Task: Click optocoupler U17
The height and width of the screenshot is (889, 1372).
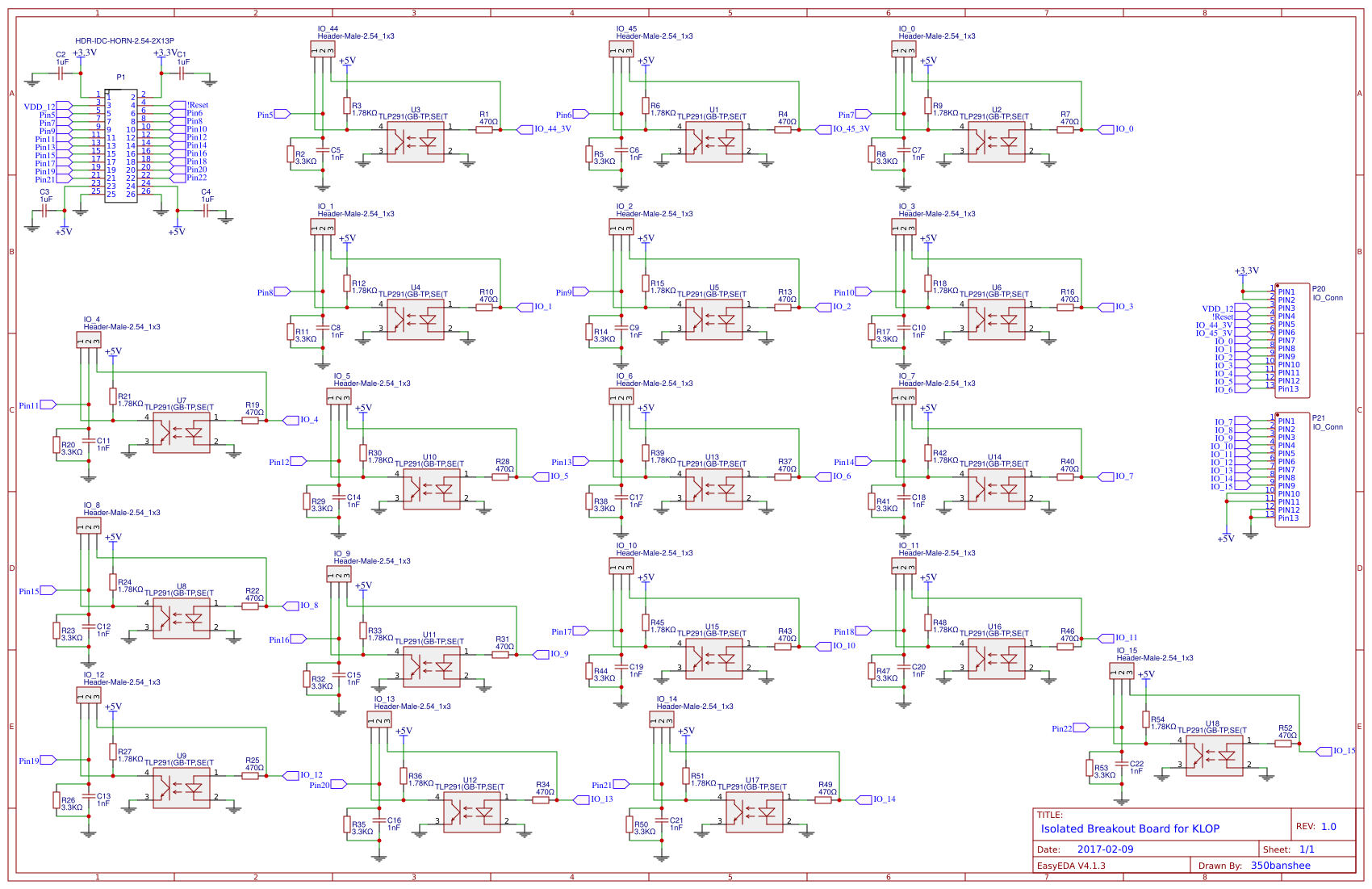Action: click(x=755, y=811)
